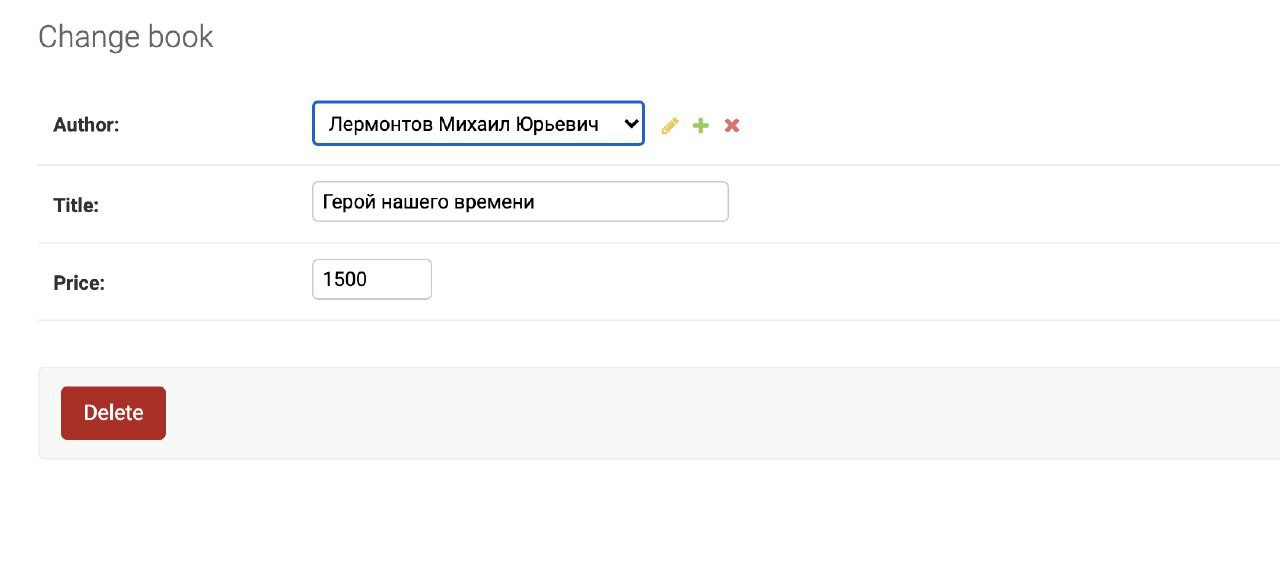Click the red Delete button
Image resolution: width=1280 pixels, height=569 pixels.
[x=113, y=413]
